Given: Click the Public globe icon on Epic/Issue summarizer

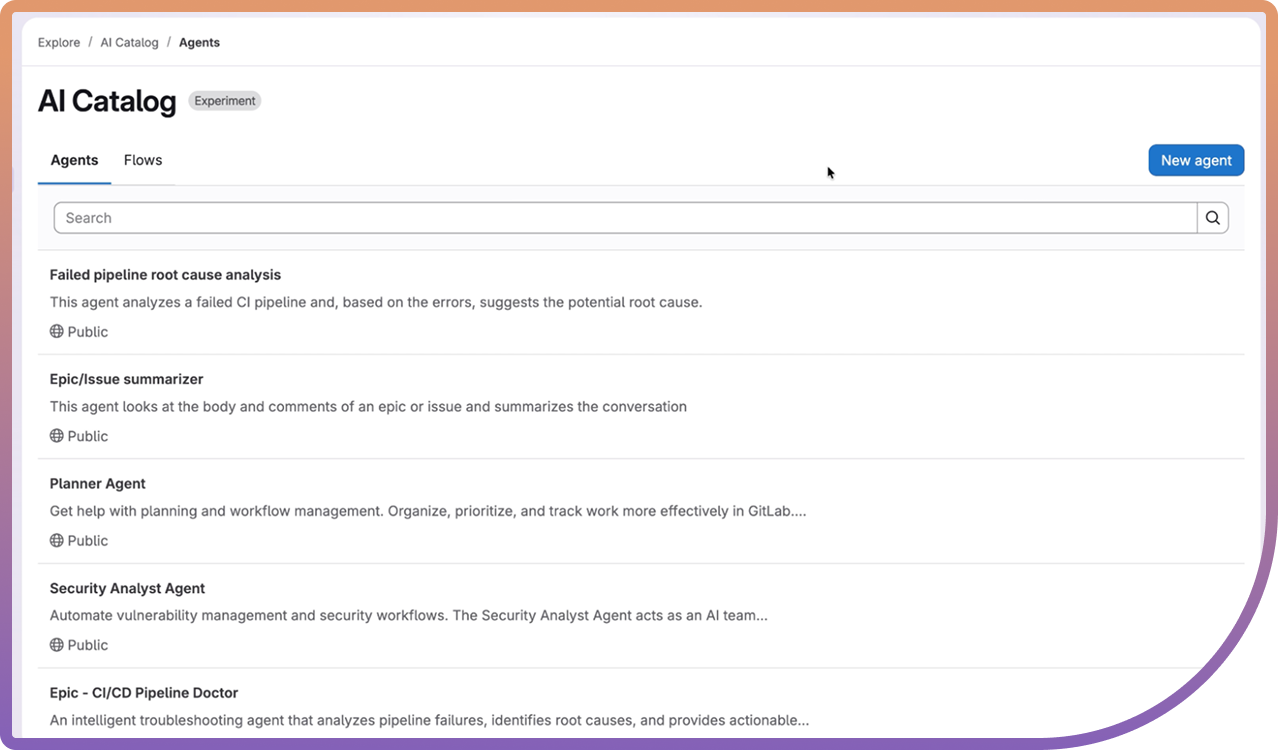Looking at the screenshot, I should [56, 435].
